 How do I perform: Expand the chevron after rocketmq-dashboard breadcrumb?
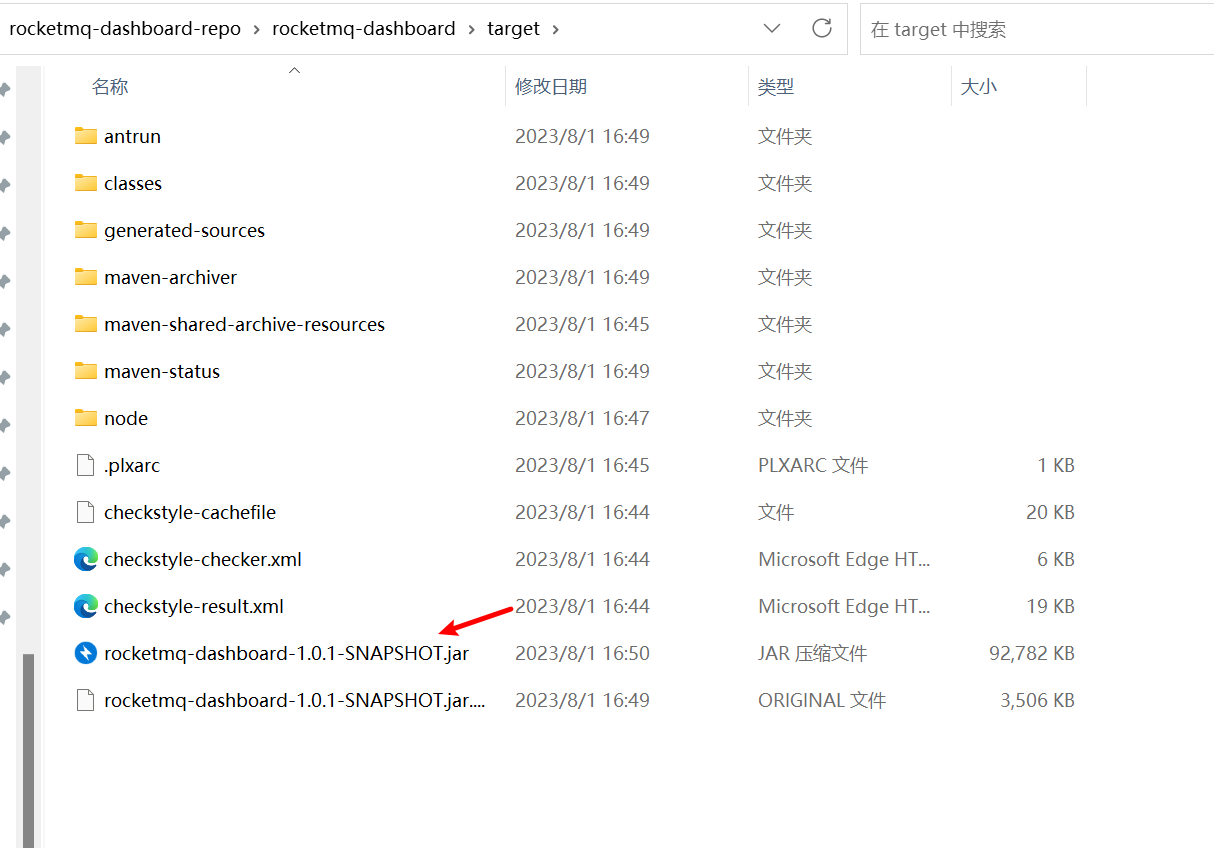click(x=471, y=29)
